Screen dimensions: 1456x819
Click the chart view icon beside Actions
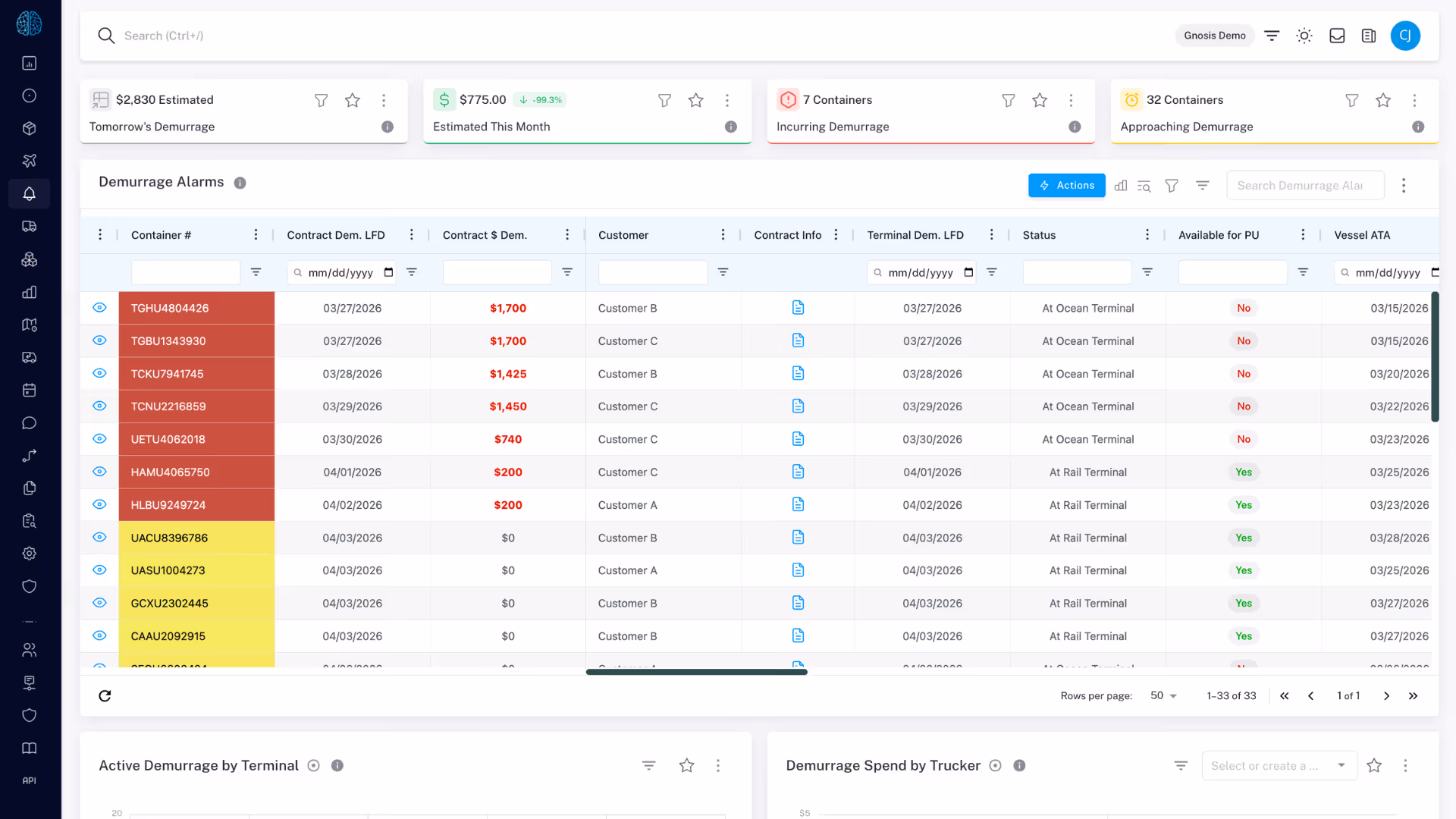[x=1121, y=185]
